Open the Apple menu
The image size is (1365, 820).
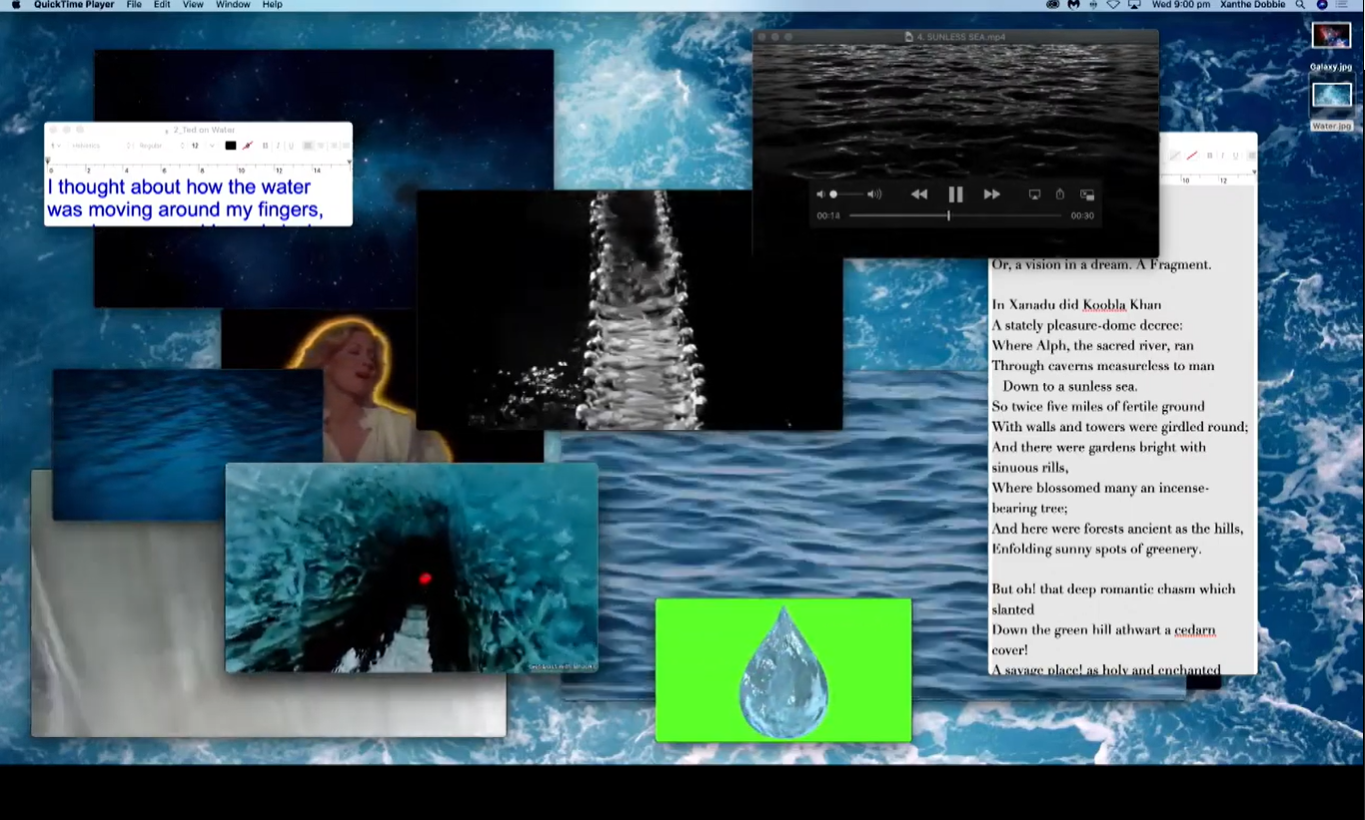click(x=15, y=5)
